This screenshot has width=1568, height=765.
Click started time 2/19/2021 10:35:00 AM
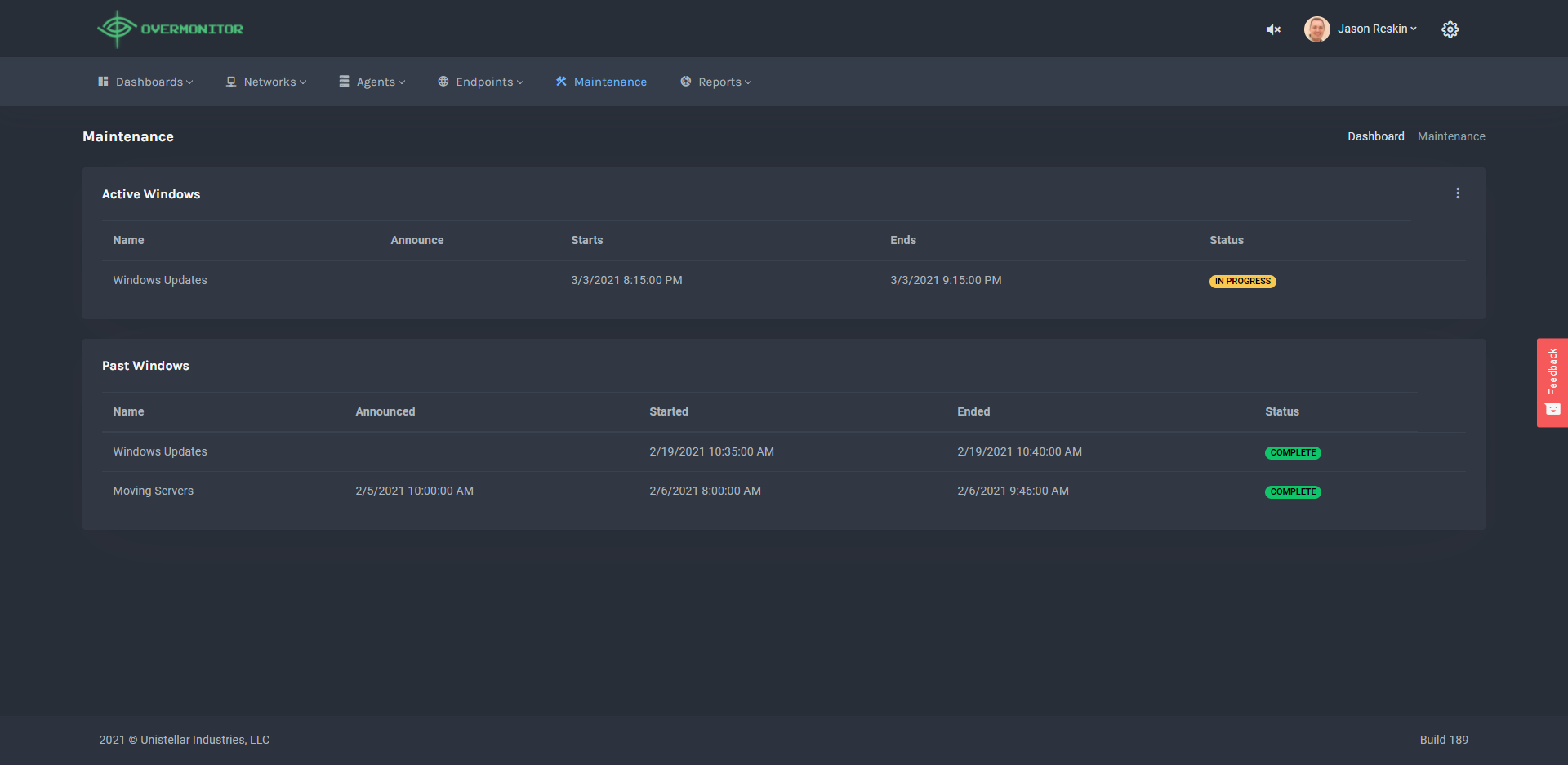click(x=711, y=451)
